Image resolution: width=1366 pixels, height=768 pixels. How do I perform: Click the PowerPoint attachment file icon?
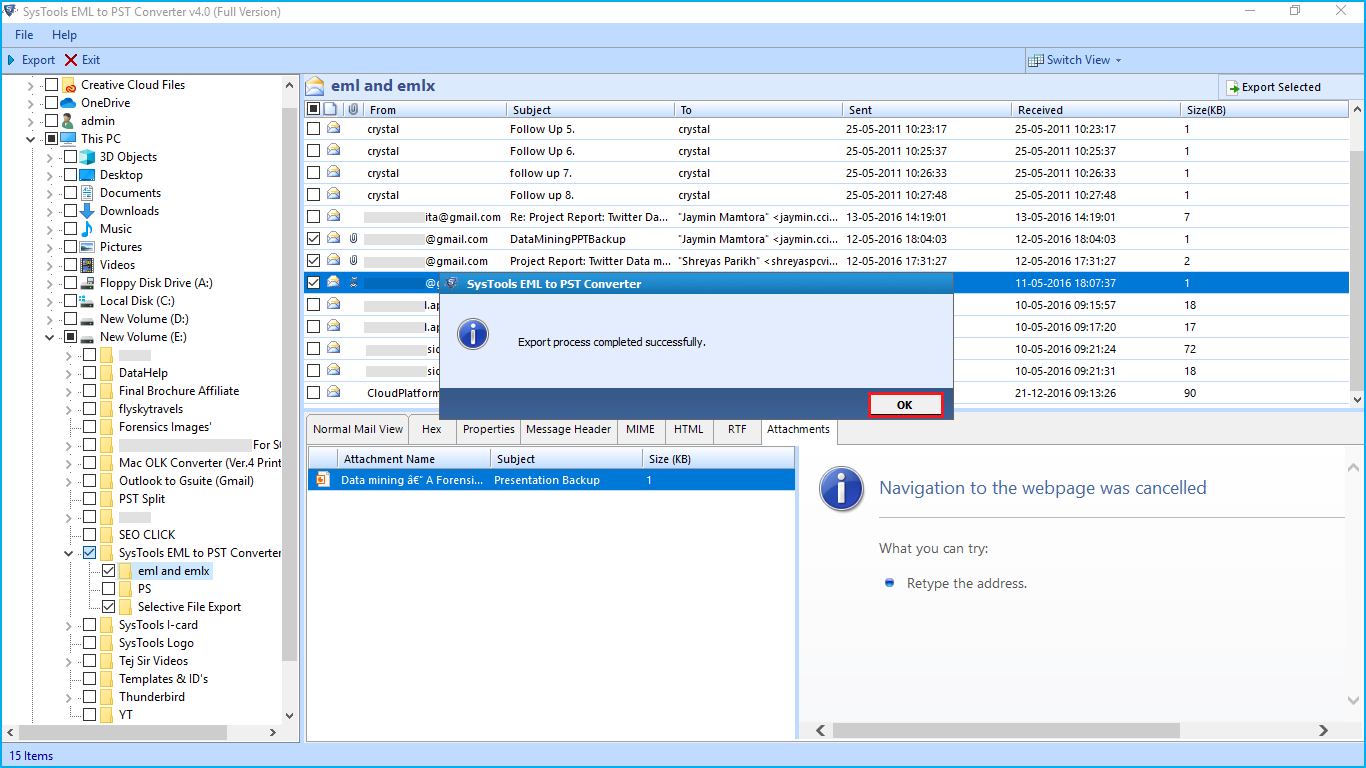coord(322,480)
